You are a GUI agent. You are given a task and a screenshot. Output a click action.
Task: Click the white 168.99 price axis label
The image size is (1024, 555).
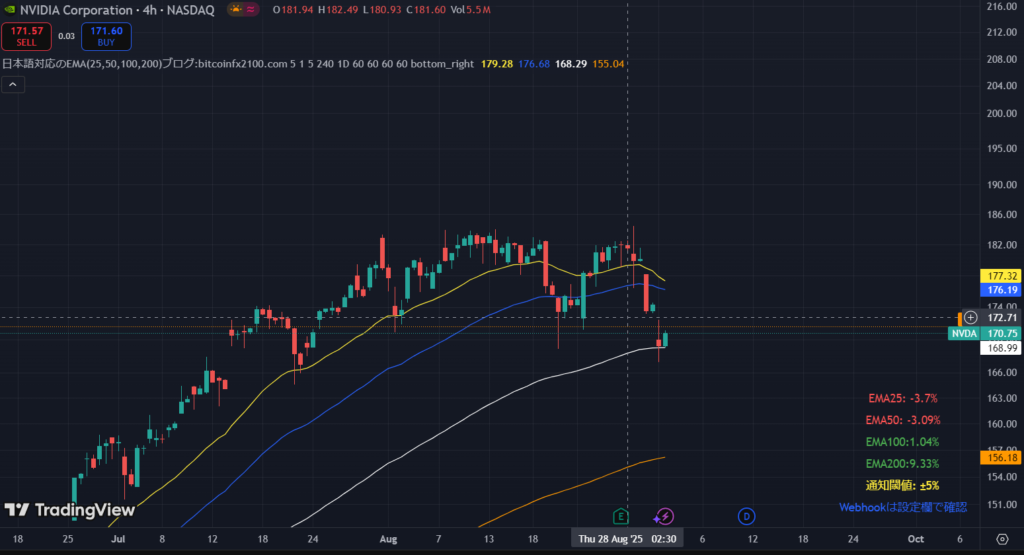pos(1001,348)
